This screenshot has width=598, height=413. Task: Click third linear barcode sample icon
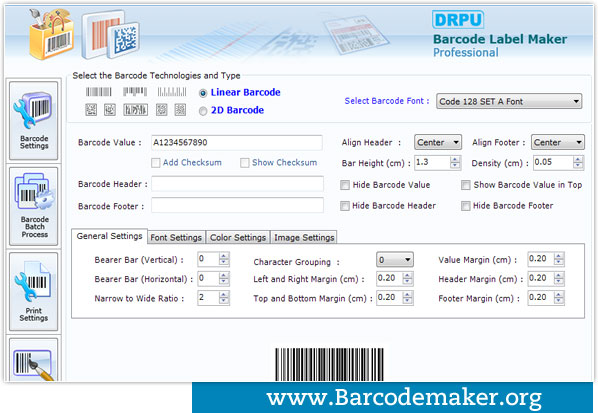point(172,92)
